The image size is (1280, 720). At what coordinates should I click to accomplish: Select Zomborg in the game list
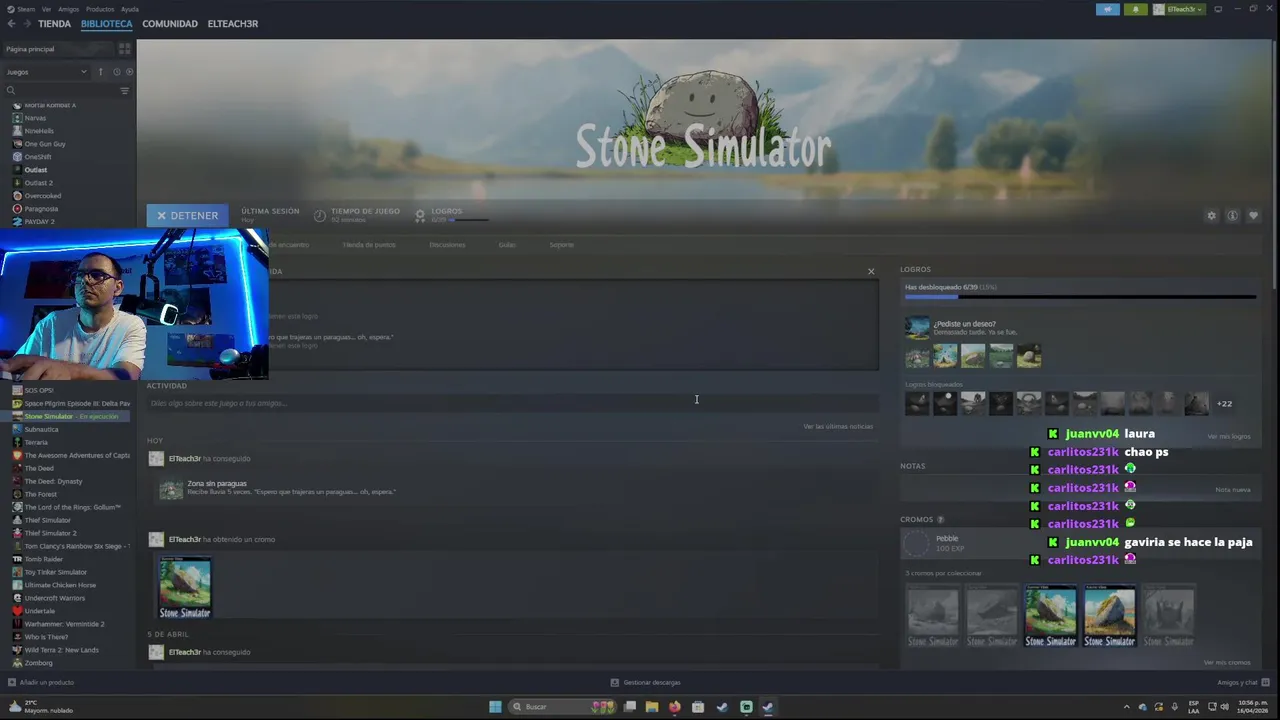coord(38,663)
